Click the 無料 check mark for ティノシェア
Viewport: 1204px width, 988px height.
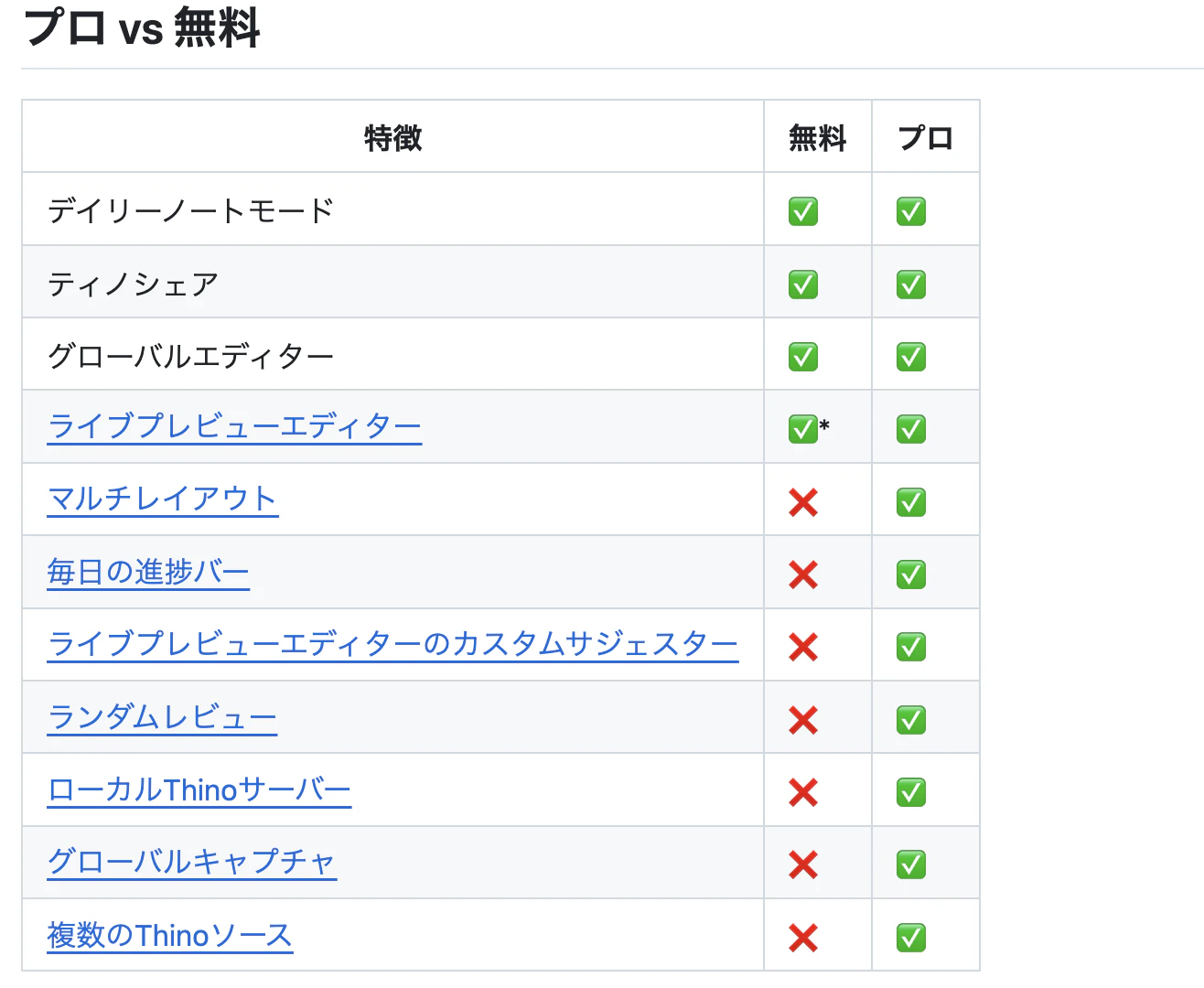click(803, 285)
